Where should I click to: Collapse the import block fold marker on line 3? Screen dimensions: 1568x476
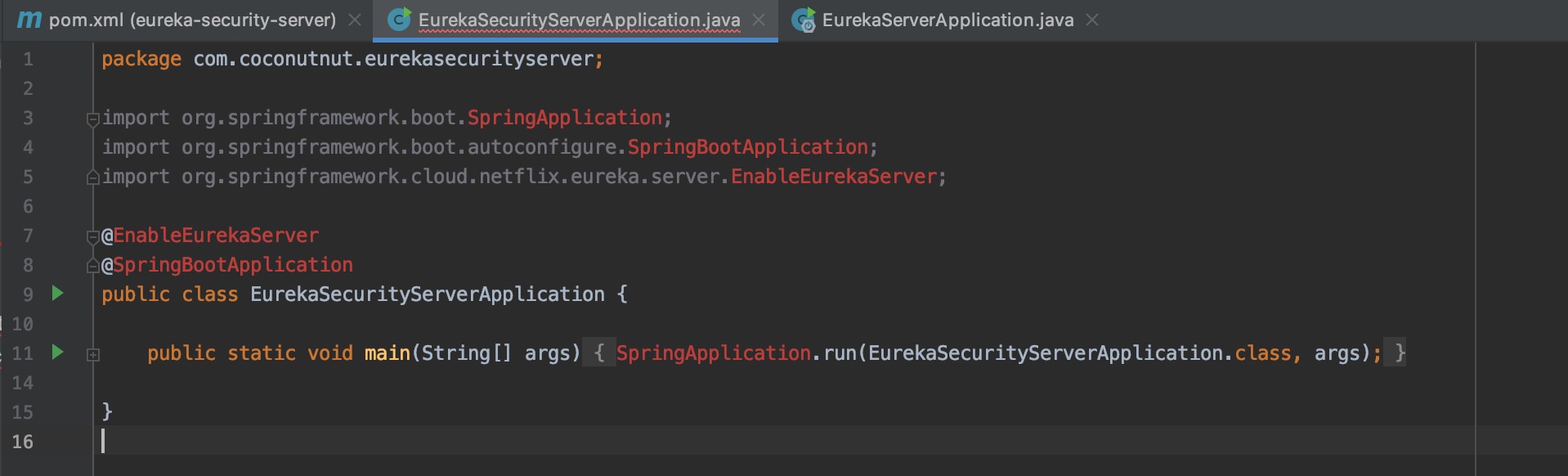click(x=92, y=119)
